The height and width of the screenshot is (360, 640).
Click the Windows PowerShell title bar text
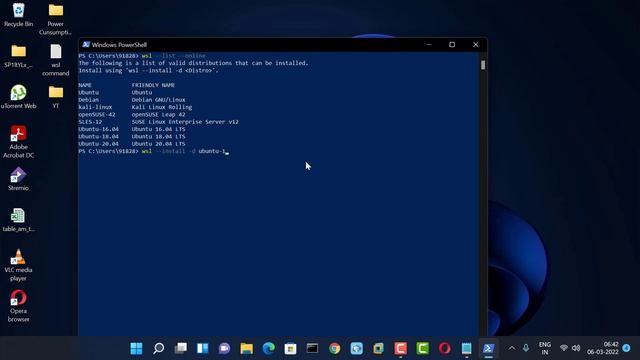[x=119, y=45]
